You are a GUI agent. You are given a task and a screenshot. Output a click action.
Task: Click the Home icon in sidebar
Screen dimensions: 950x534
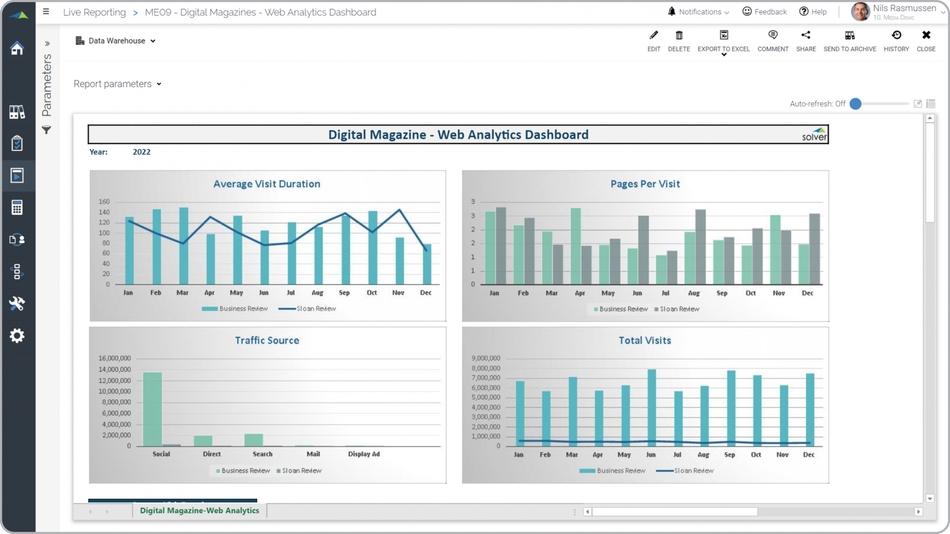[17, 48]
